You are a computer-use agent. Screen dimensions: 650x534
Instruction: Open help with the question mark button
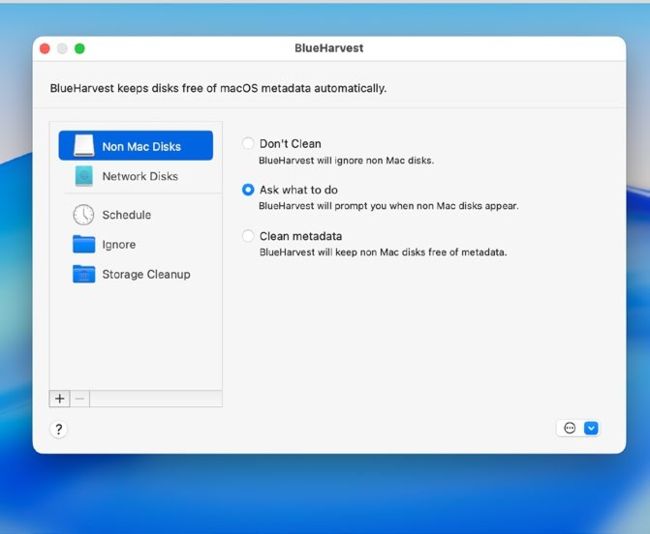tap(59, 429)
